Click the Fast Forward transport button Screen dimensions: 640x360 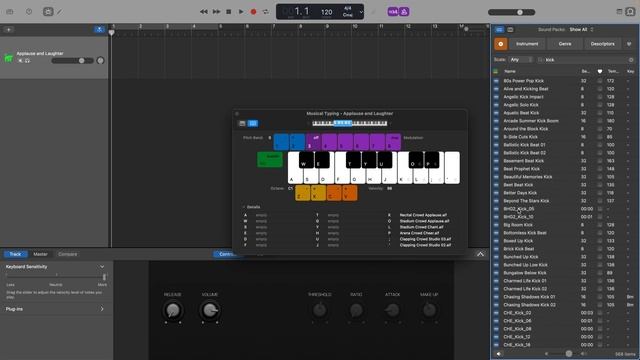pyautogui.click(x=216, y=12)
